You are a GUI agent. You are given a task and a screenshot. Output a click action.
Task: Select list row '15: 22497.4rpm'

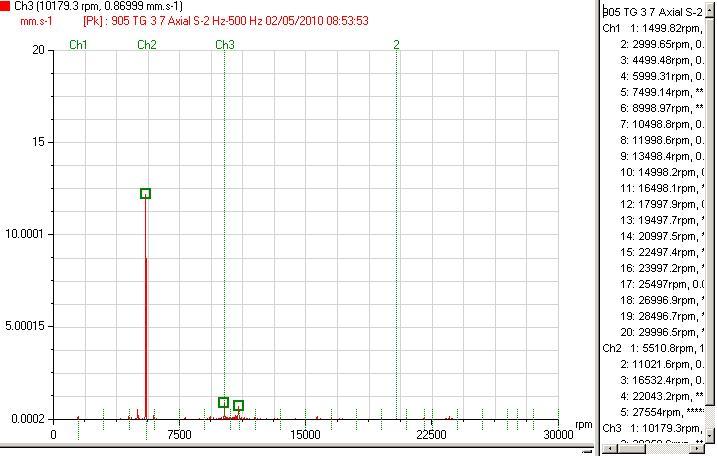click(662, 252)
